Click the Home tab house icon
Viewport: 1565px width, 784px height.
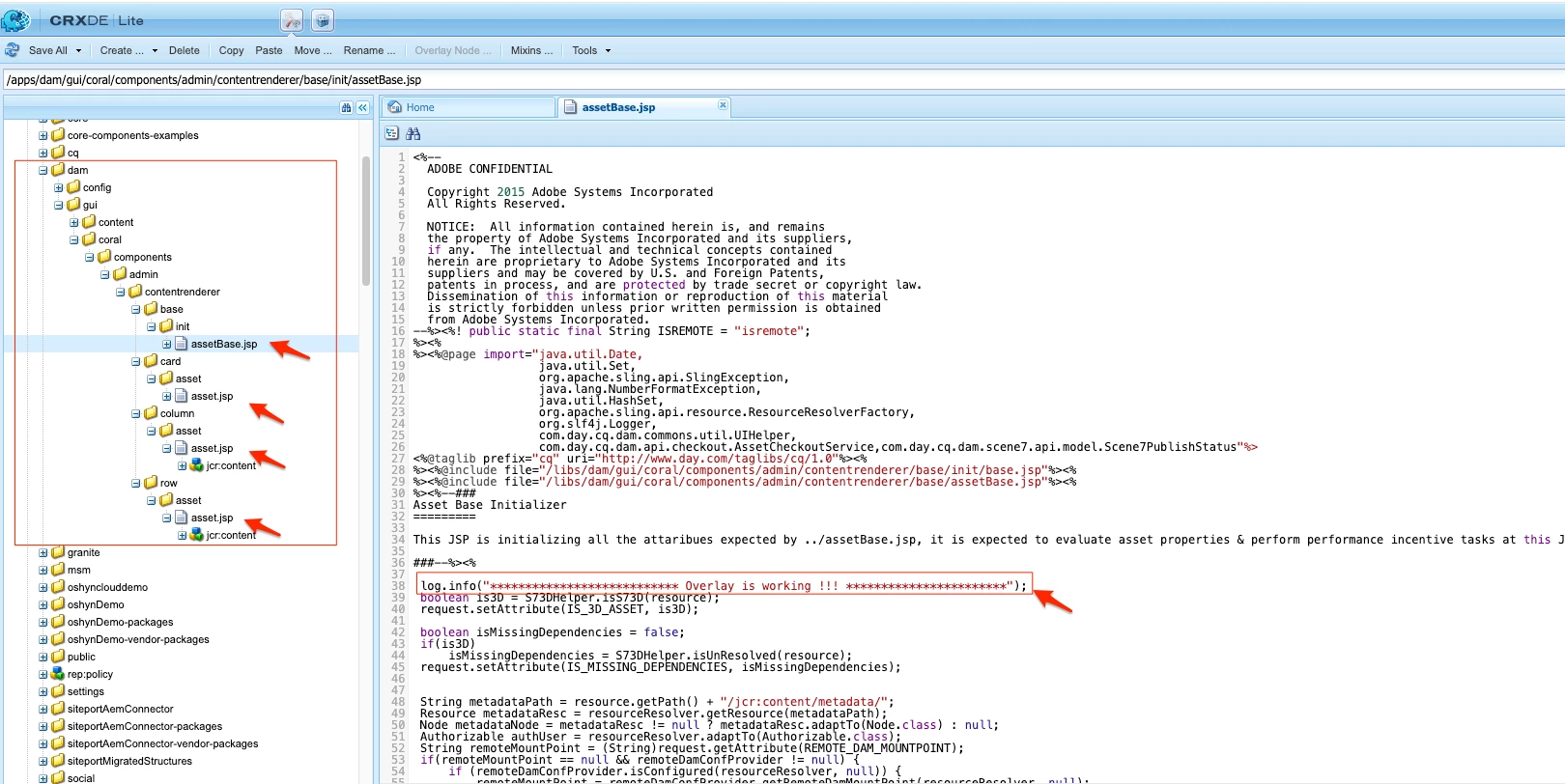click(394, 107)
